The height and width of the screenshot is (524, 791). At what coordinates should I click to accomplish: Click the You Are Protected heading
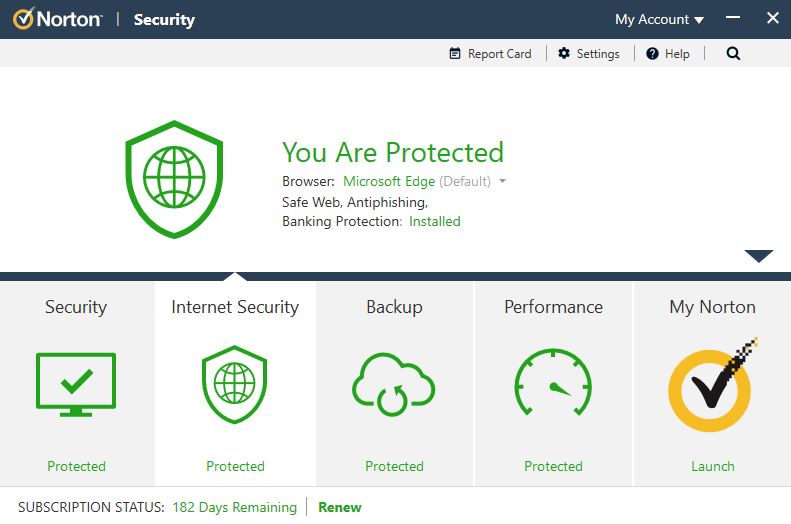click(x=393, y=152)
